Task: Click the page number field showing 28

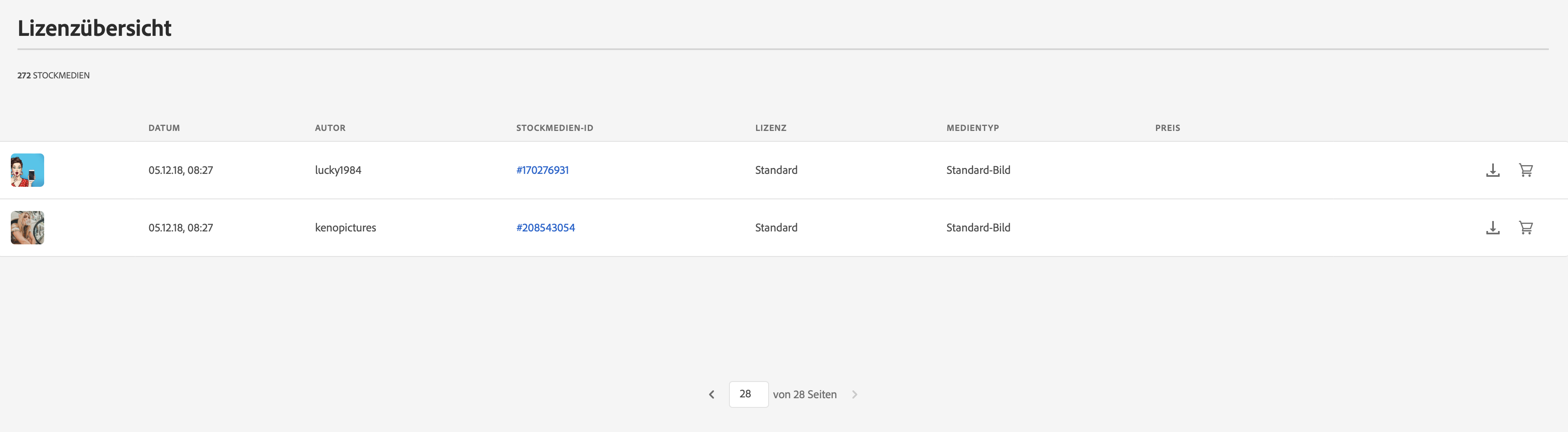Action: (748, 394)
